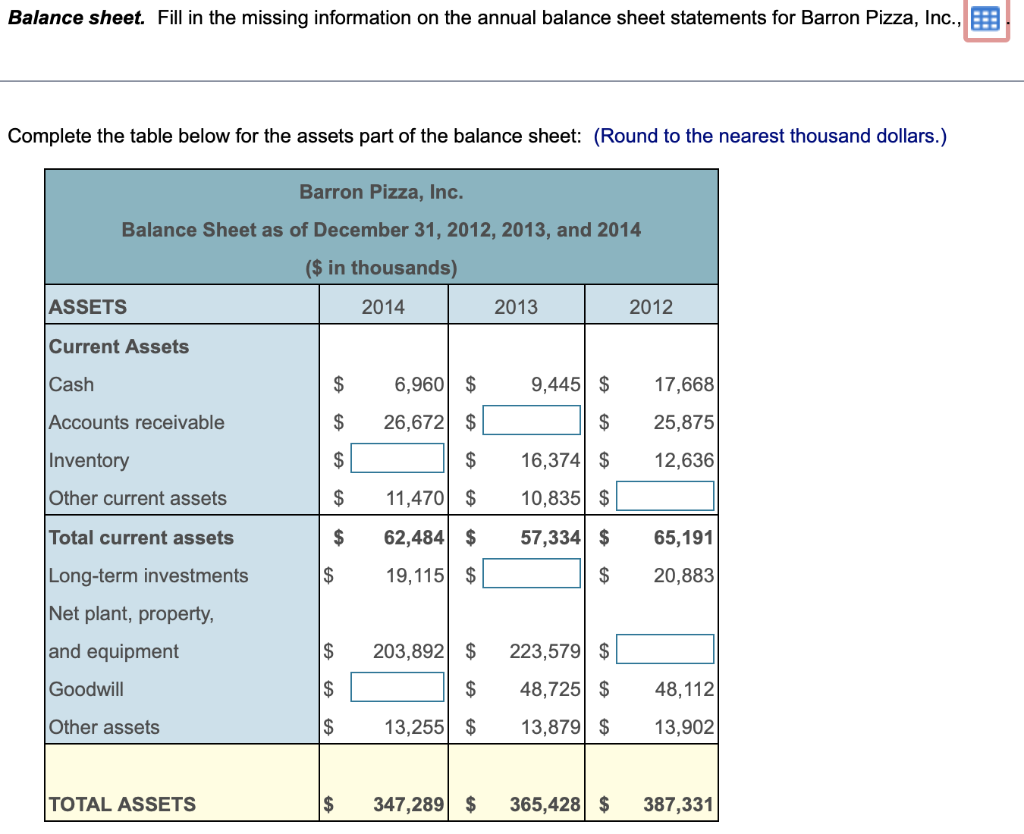Select the 2013 column header

[516, 304]
